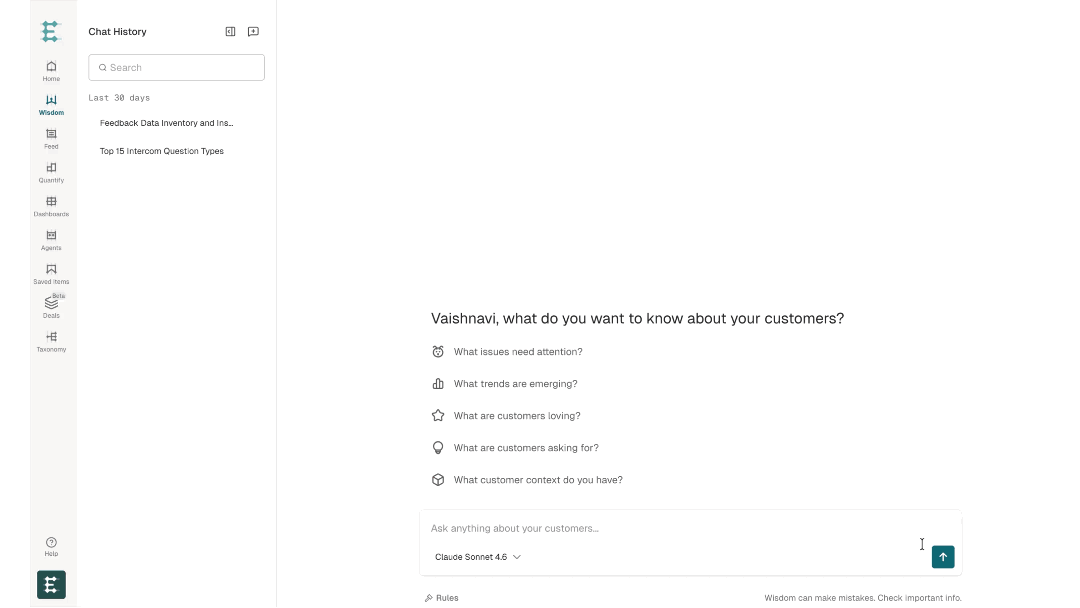Select the Wisdom tab in sidebar
1080x608 pixels.
(51, 105)
